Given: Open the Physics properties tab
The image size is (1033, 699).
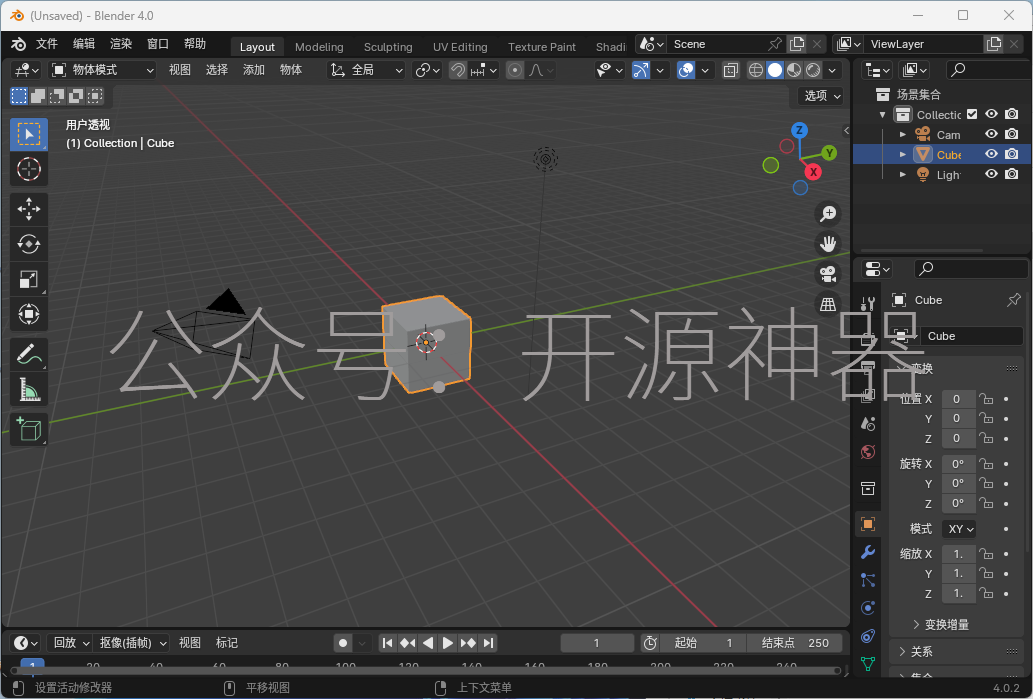Looking at the screenshot, I should (868, 607).
